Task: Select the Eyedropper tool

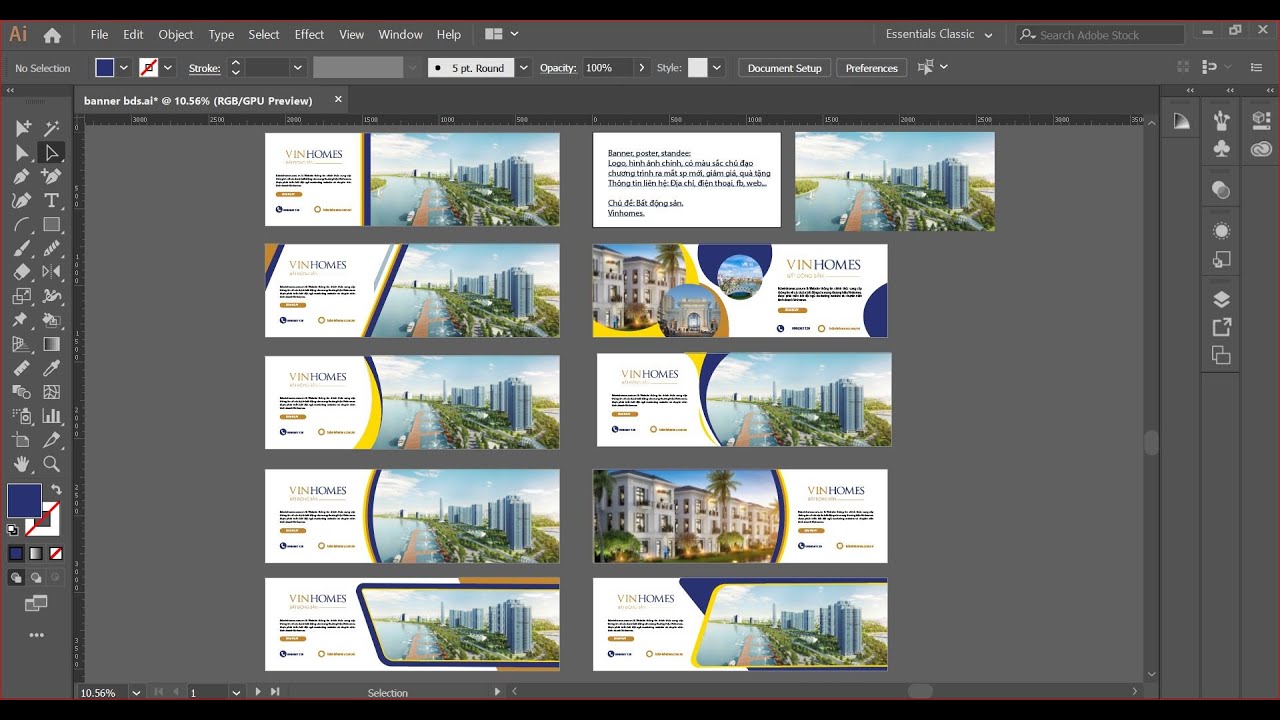Action: point(52,368)
